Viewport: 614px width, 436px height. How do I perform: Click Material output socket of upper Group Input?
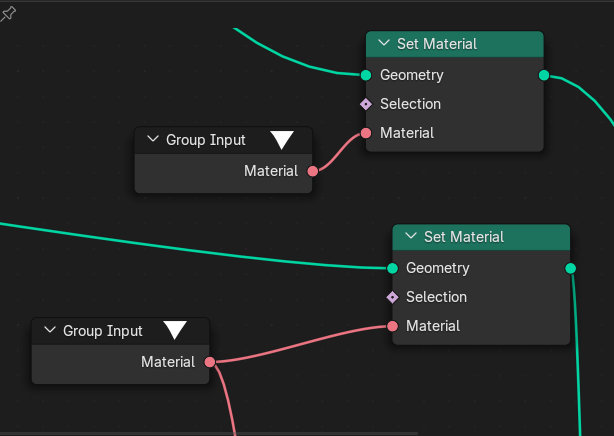[312, 171]
